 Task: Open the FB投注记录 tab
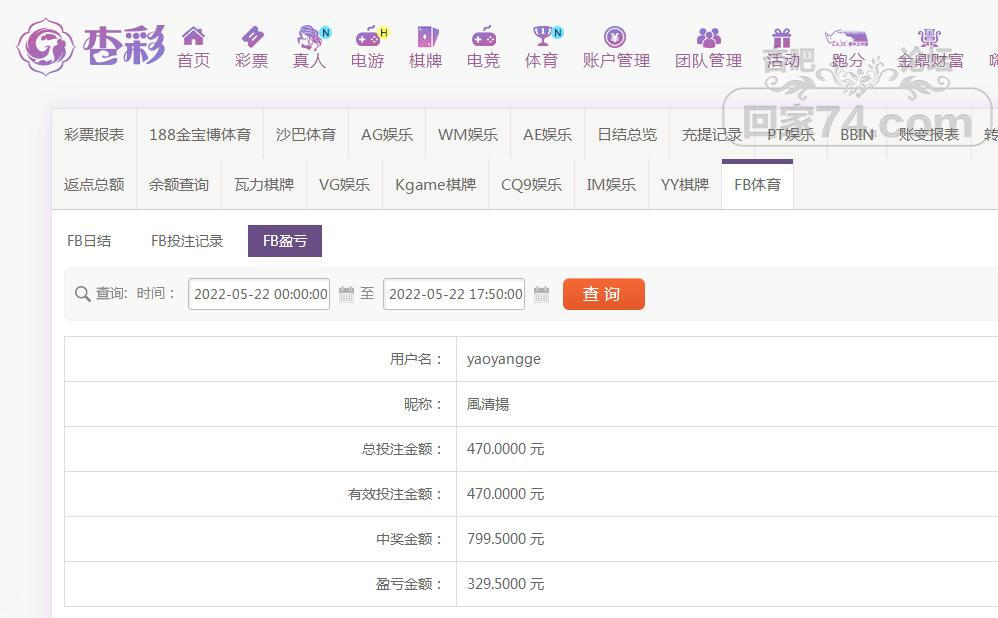(187, 240)
